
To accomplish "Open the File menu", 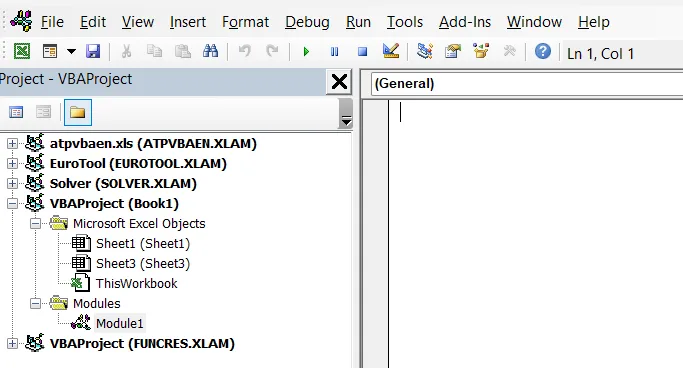I will point(52,22).
